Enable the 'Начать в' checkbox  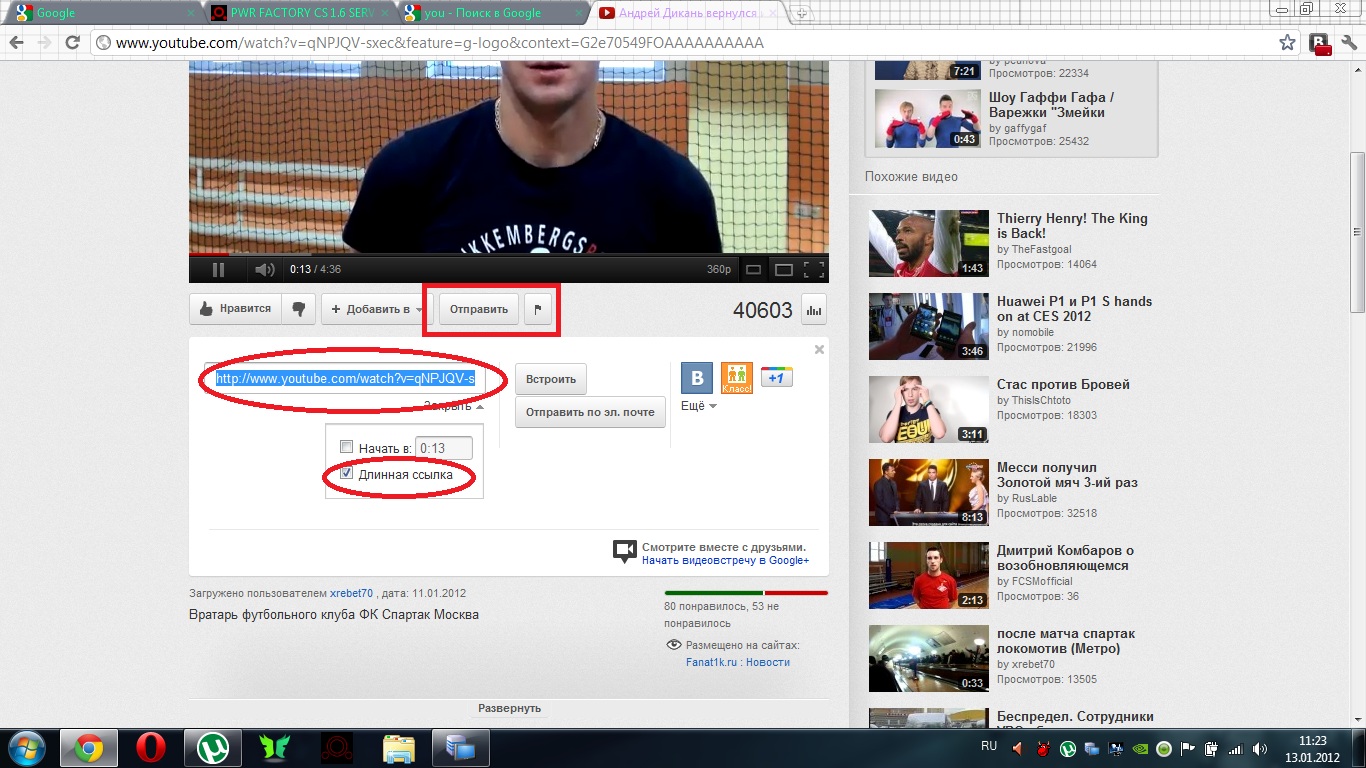[347, 447]
